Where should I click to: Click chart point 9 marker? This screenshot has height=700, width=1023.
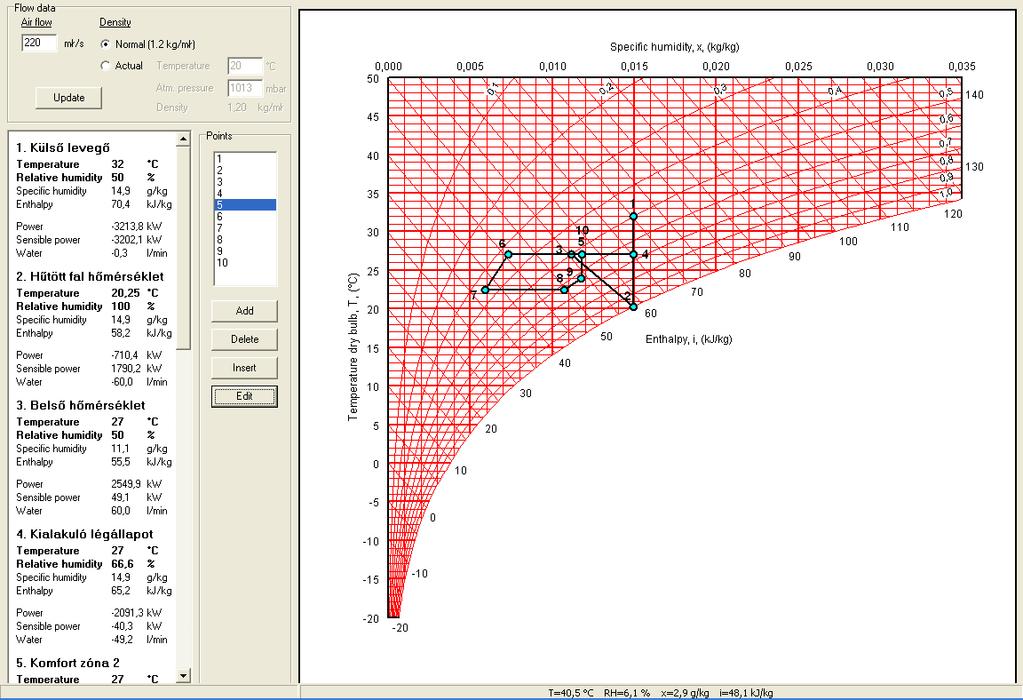point(581,279)
